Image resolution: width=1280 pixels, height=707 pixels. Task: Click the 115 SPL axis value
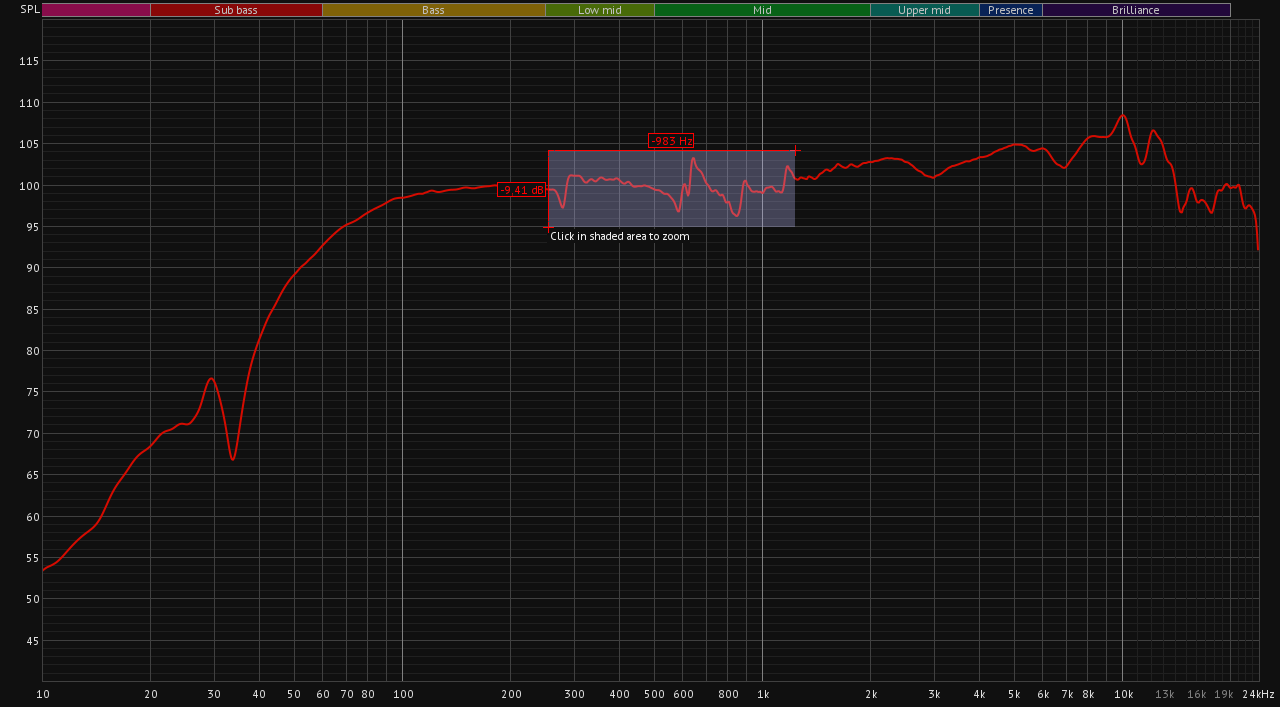[x=29, y=61]
